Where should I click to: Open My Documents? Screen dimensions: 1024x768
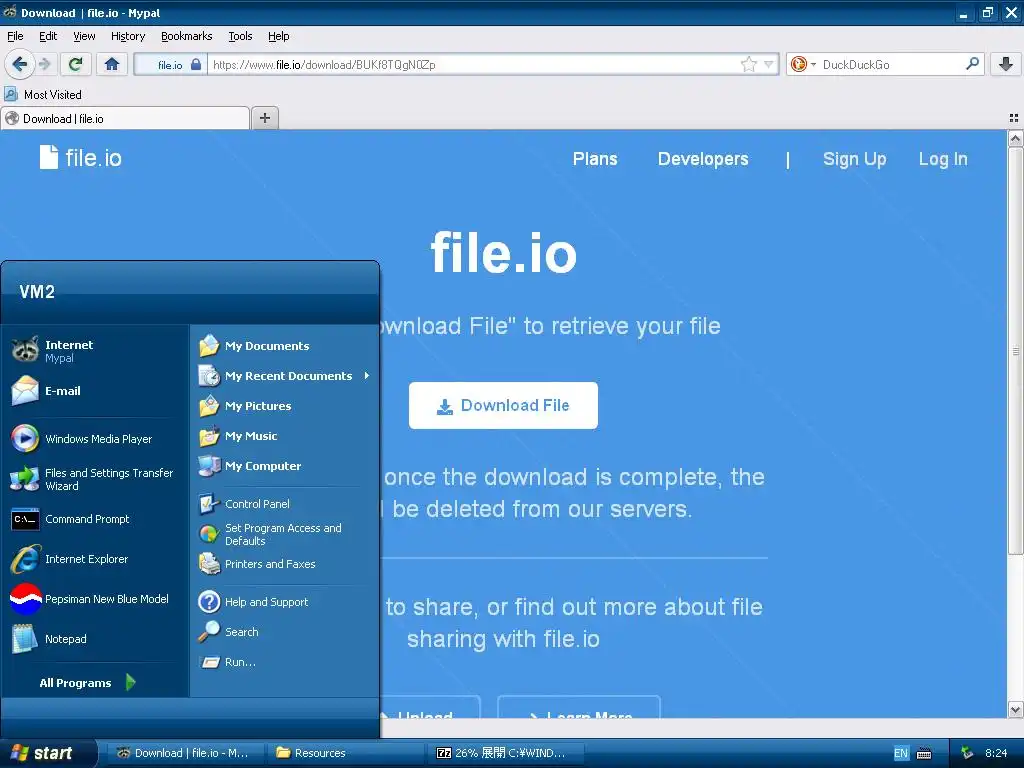tap(284, 345)
